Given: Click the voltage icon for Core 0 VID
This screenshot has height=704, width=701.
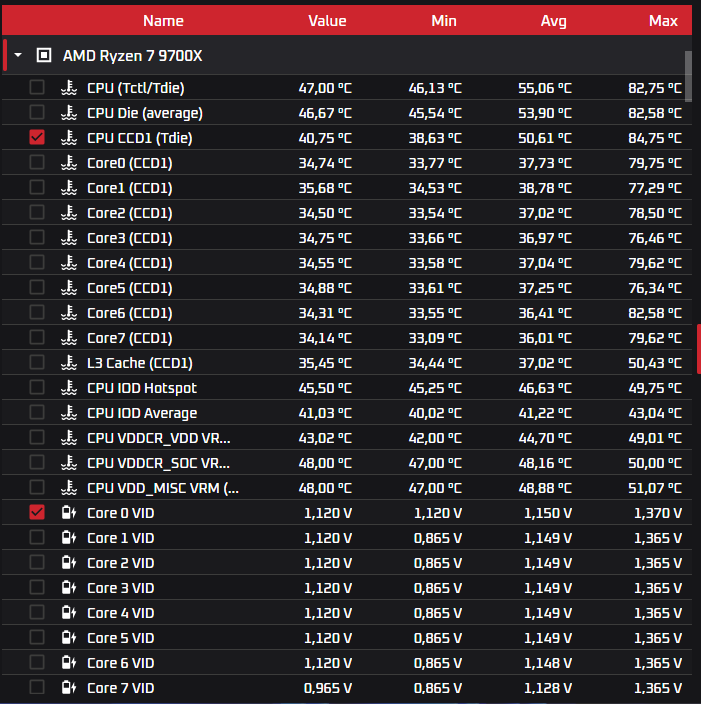Looking at the screenshot, I should coord(69,513).
